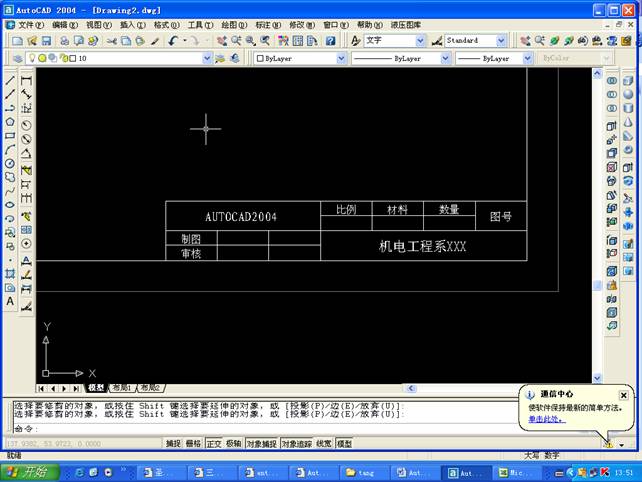
Task: Open the Layer Properties Manager icon
Action: [17, 59]
